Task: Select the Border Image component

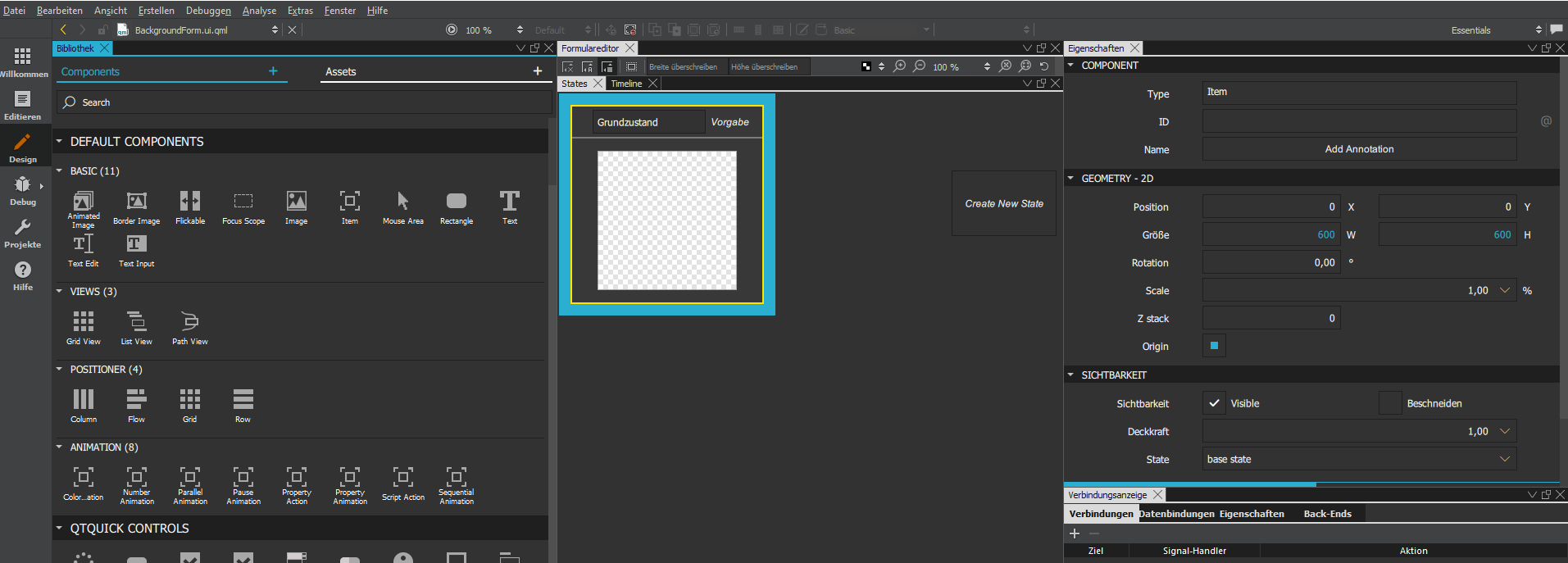Action: pos(137,208)
